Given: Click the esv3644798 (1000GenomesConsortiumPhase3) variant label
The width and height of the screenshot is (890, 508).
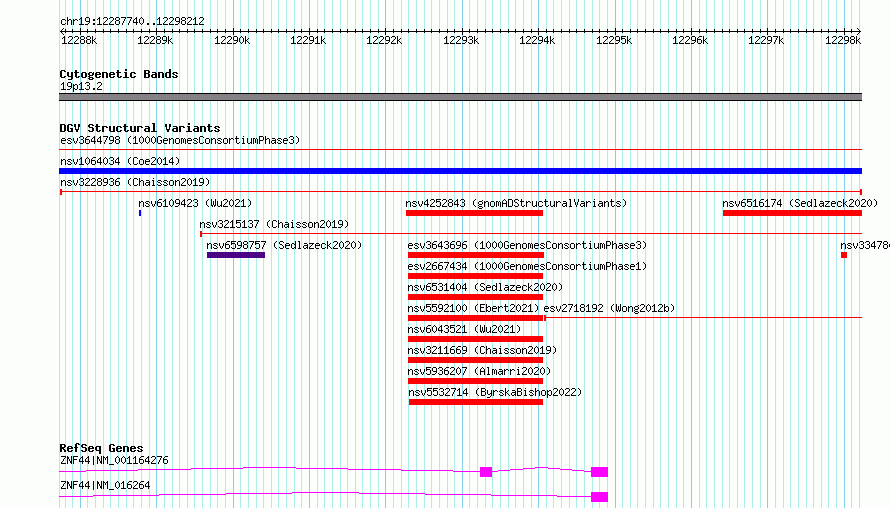Looking at the screenshot, I should (x=180, y=140).
